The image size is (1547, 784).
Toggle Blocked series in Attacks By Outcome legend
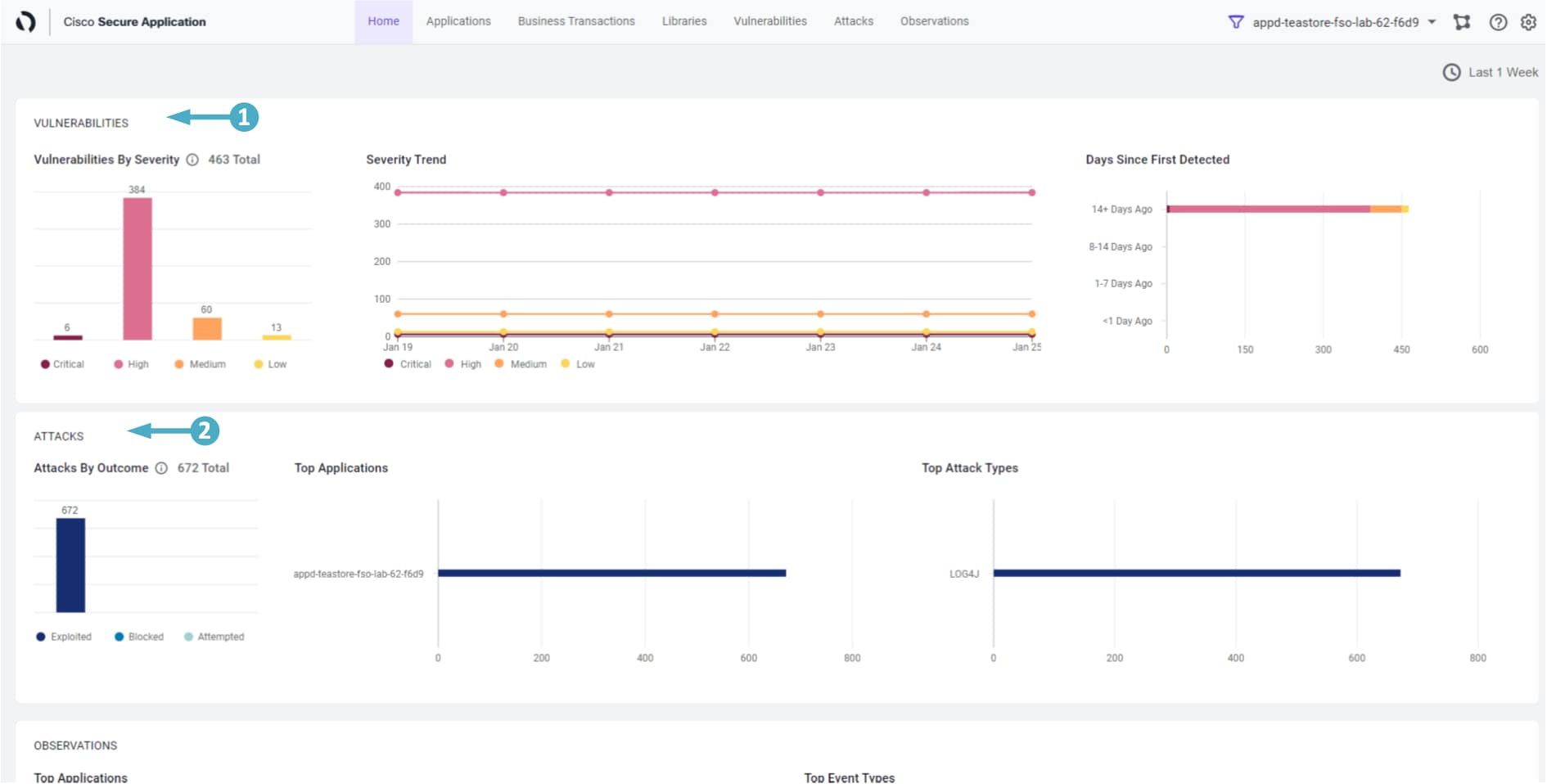pyautogui.click(x=139, y=637)
